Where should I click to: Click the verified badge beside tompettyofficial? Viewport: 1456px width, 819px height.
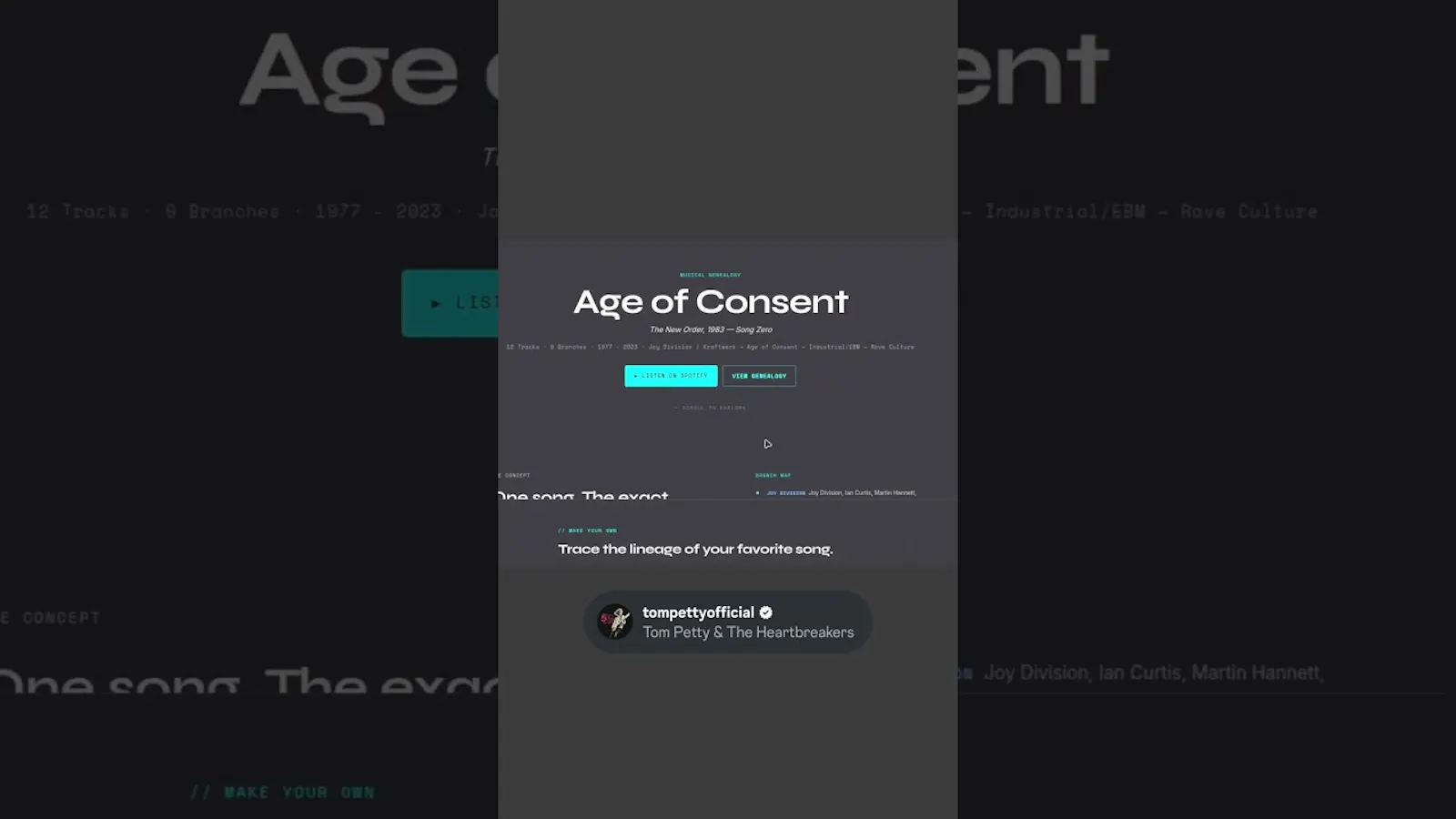[766, 612]
